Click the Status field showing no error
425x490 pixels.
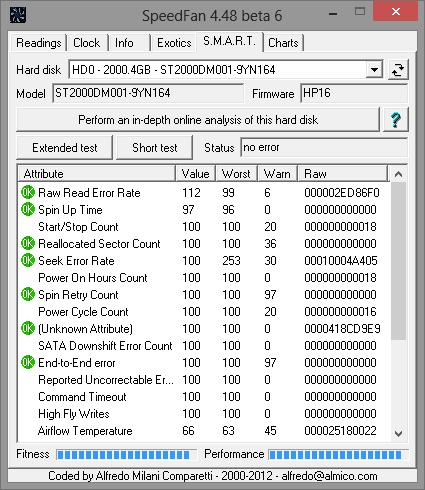324,147
